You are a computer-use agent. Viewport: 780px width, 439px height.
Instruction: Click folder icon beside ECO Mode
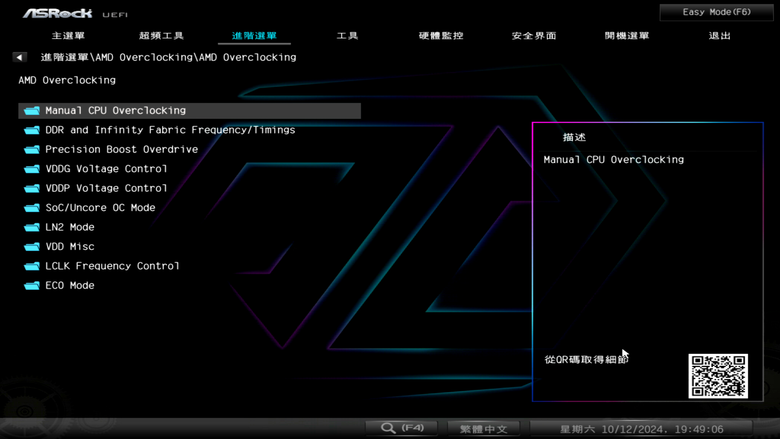(32, 285)
